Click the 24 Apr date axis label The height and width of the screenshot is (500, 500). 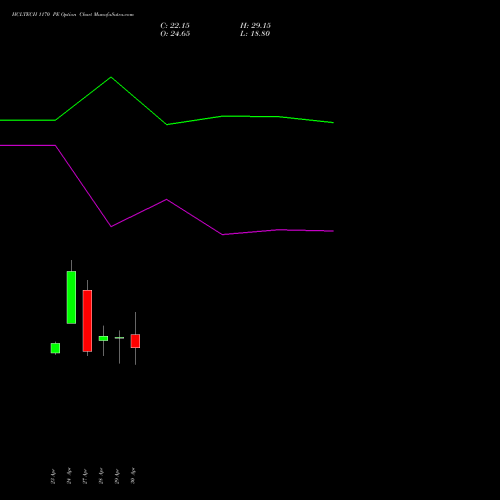[69, 476]
